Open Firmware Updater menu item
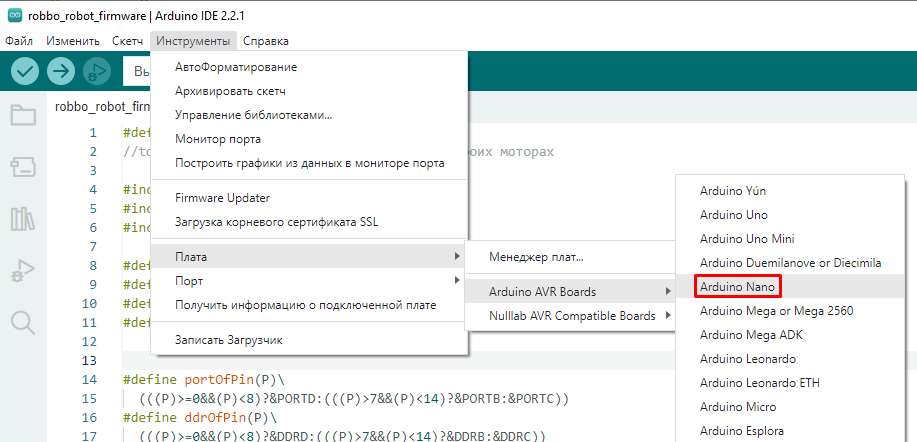Viewport: 917px width, 442px height. pos(309,198)
